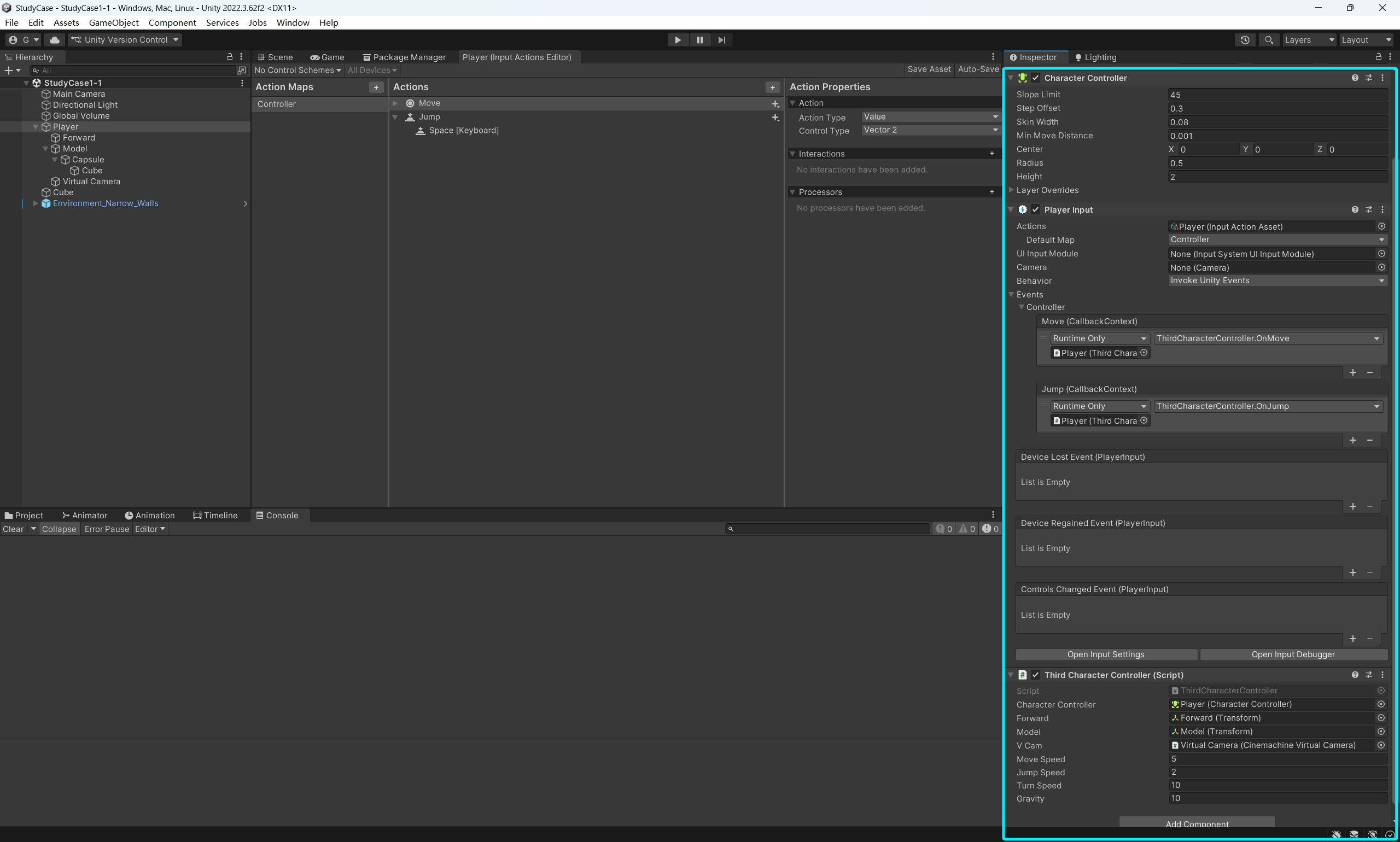
Task: Toggle Player Input component enabled checkbox
Action: click(1036, 210)
